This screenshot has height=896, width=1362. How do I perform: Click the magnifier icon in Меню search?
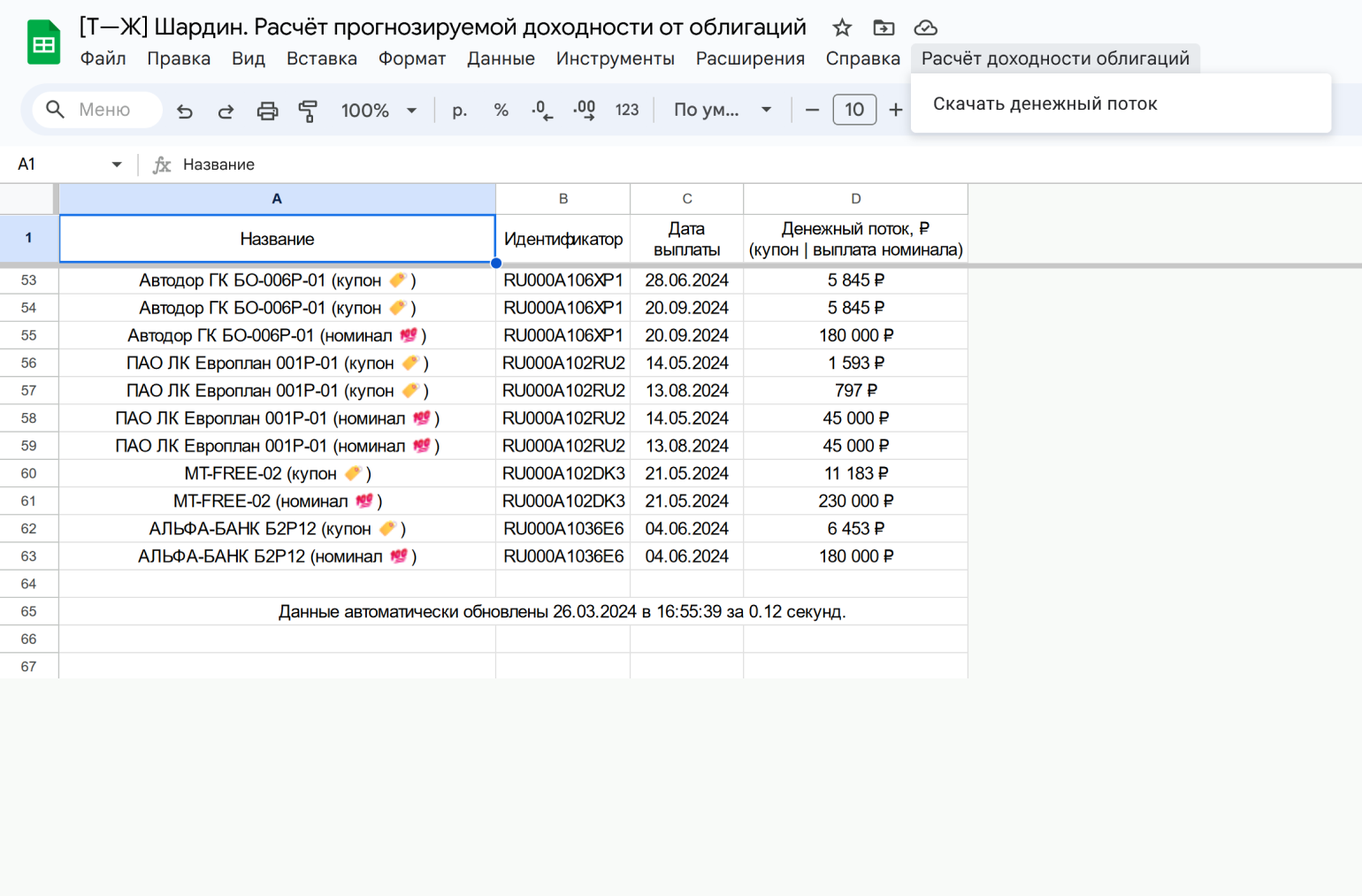tap(55, 110)
